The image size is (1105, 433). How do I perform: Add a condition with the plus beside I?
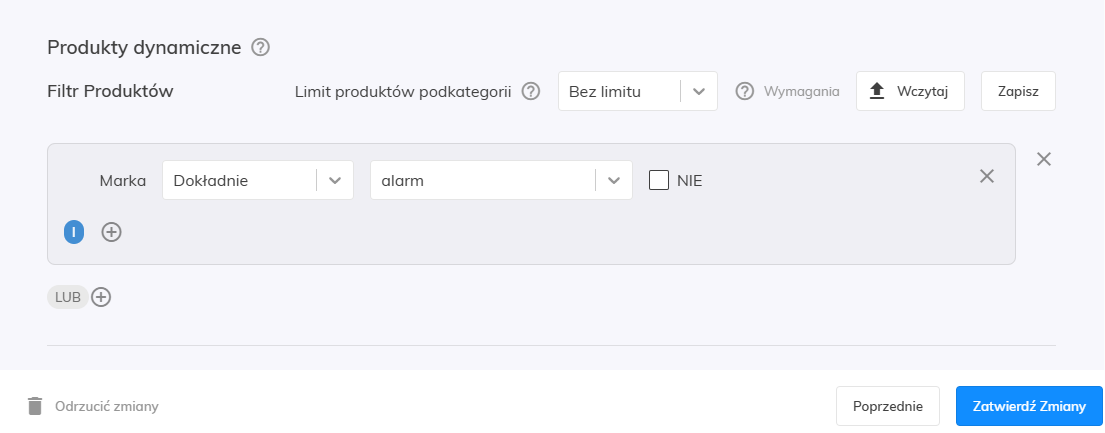pyautogui.click(x=112, y=232)
